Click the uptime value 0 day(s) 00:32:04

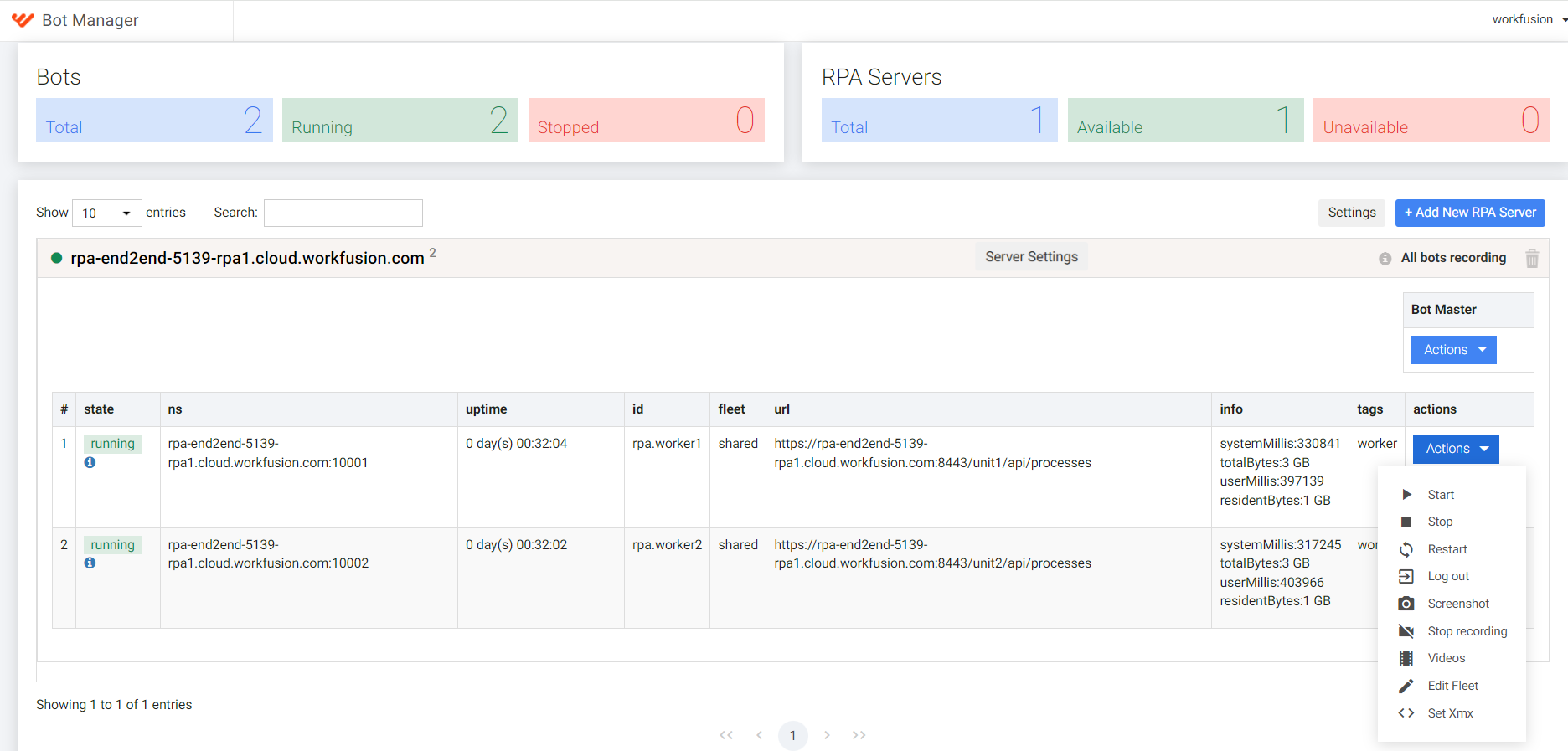[516, 444]
